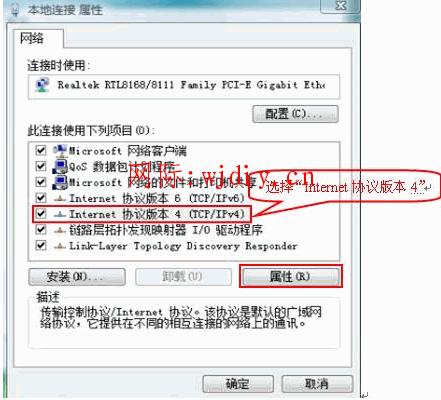The height and width of the screenshot is (400, 441).
Task: Toggle the Internet 协议版本 4 (TCP/IPv4) checkbox
Action: [x=41, y=213]
